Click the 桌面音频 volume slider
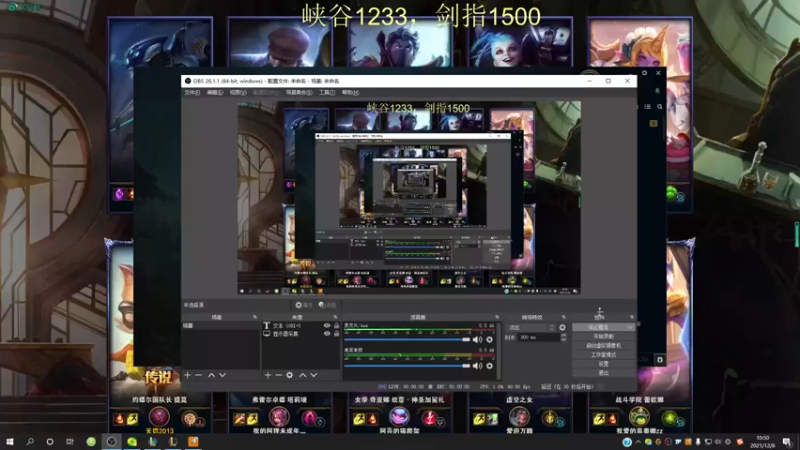Screen dimensions: 800x450 click(x=407, y=366)
